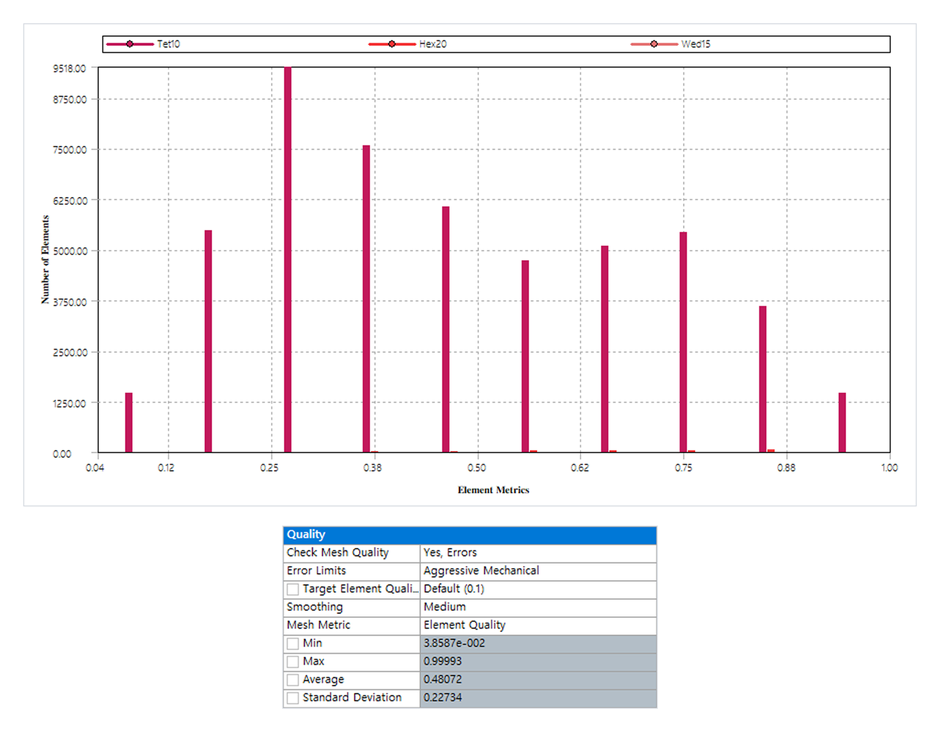Screen dimensions: 940x732
Task: Collapse the Quality section header
Action: [x=470, y=535]
